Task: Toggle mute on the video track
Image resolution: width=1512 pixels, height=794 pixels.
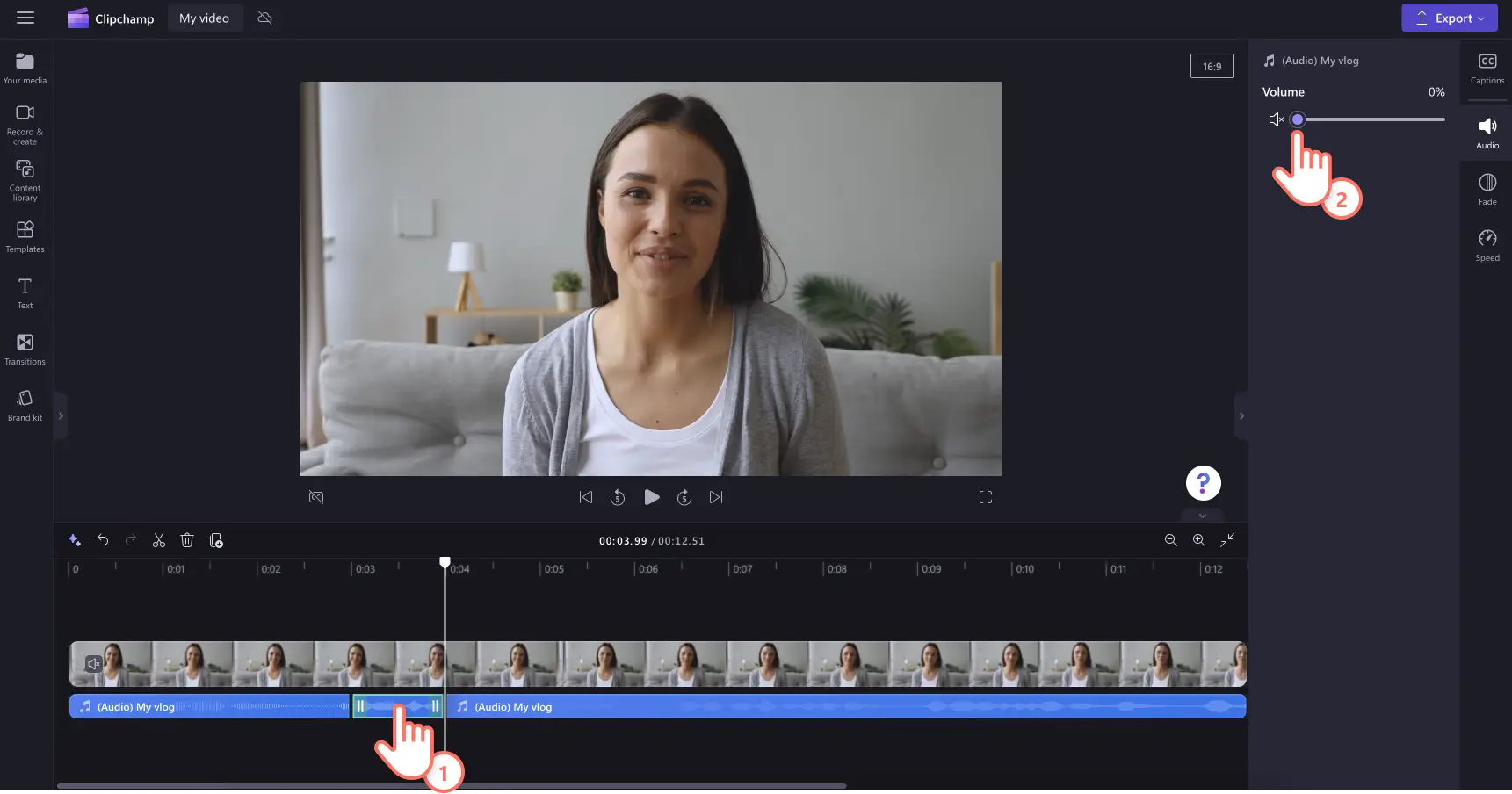Action: 93,664
